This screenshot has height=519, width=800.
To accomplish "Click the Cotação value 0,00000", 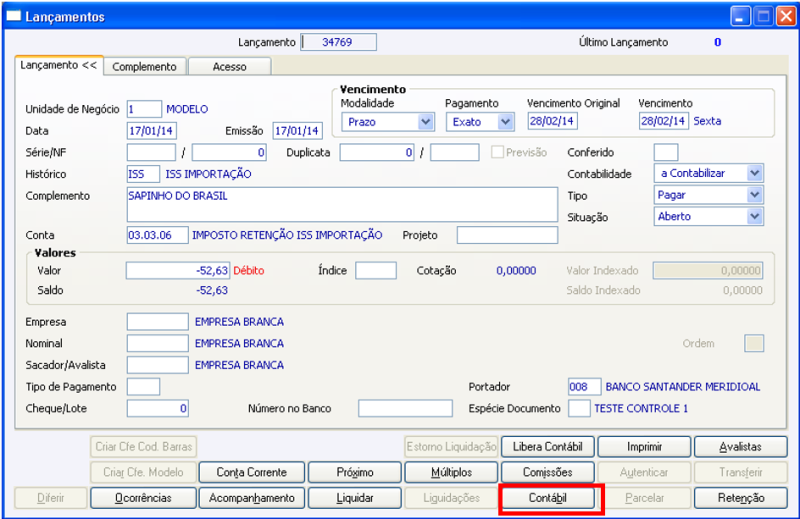I will pyautogui.click(x=516, y=270).
